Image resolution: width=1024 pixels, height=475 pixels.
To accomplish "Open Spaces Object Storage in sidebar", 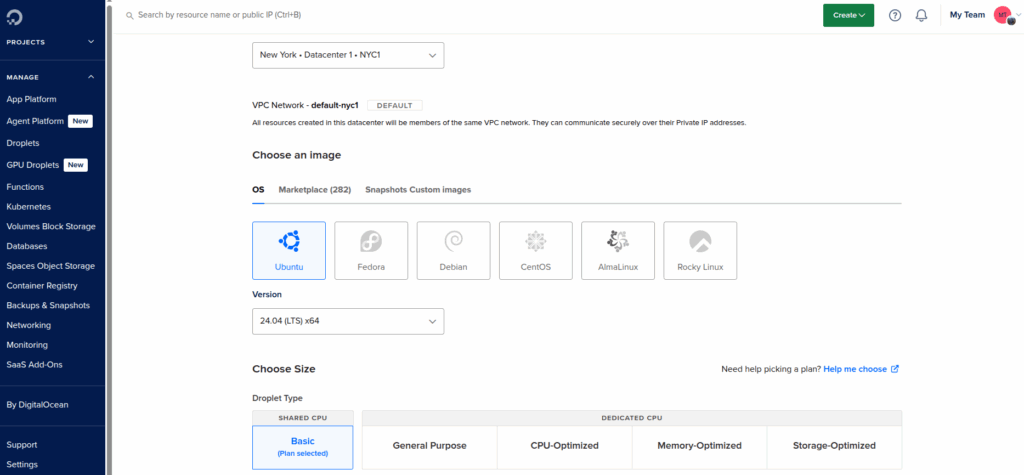I will click(50, 266).
